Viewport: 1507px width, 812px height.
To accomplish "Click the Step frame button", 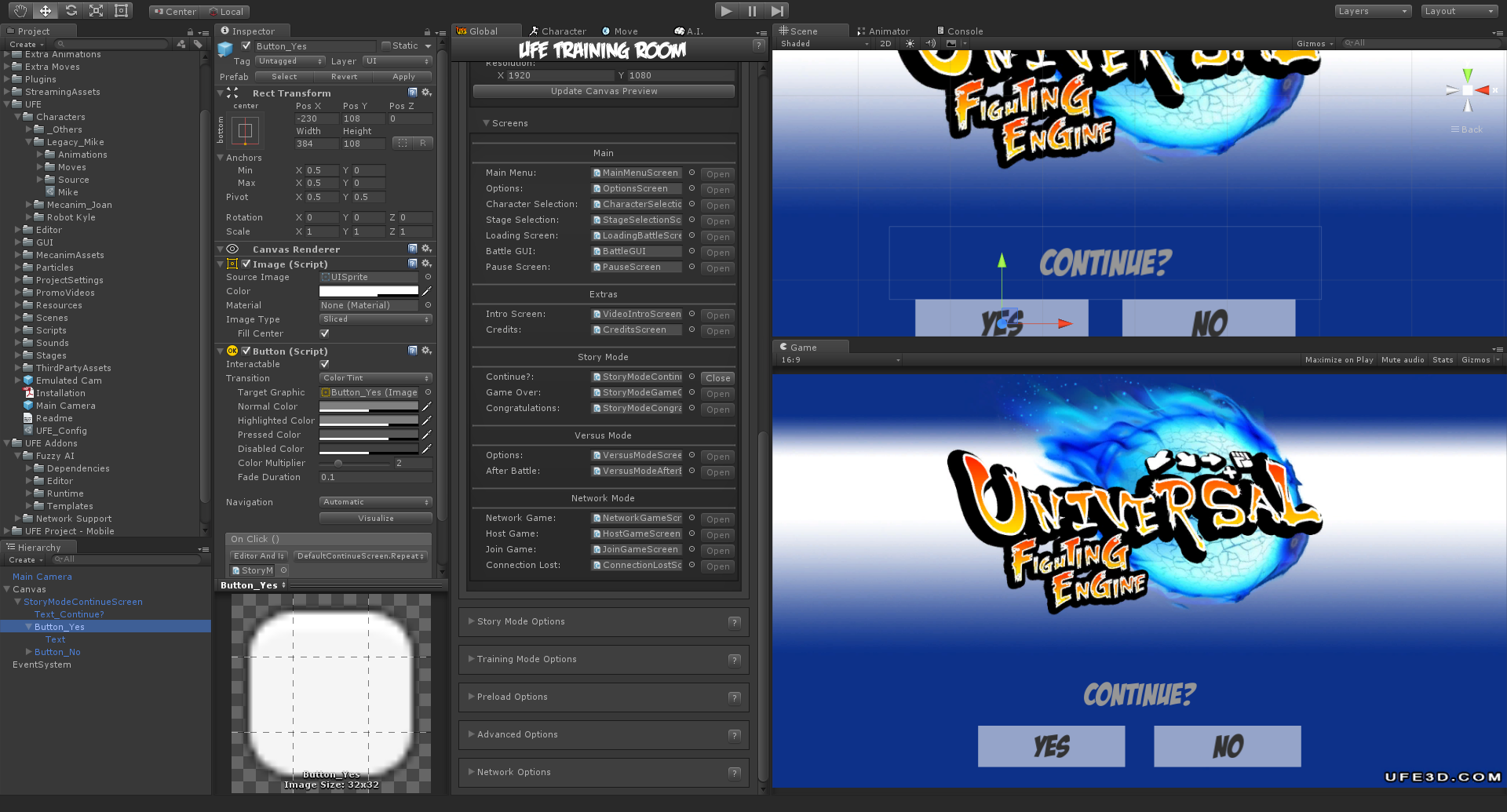I will point(777,11).
